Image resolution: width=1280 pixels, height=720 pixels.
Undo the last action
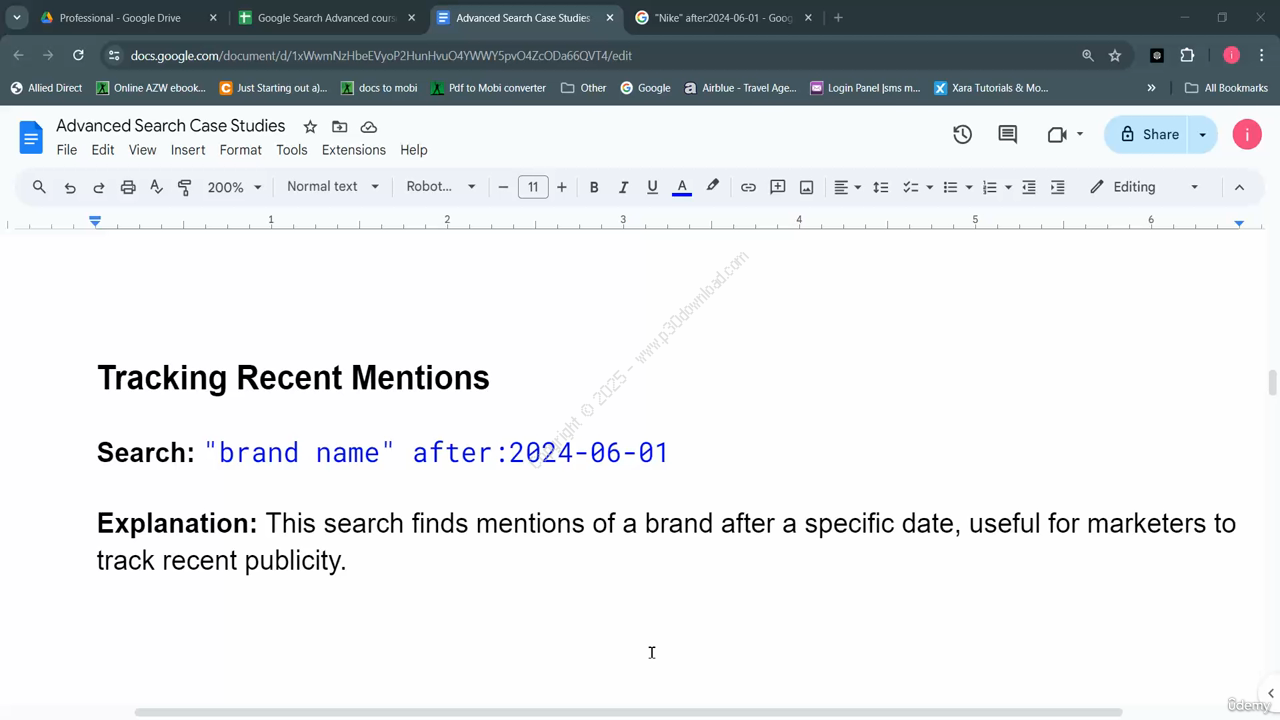tap(70, 187)
